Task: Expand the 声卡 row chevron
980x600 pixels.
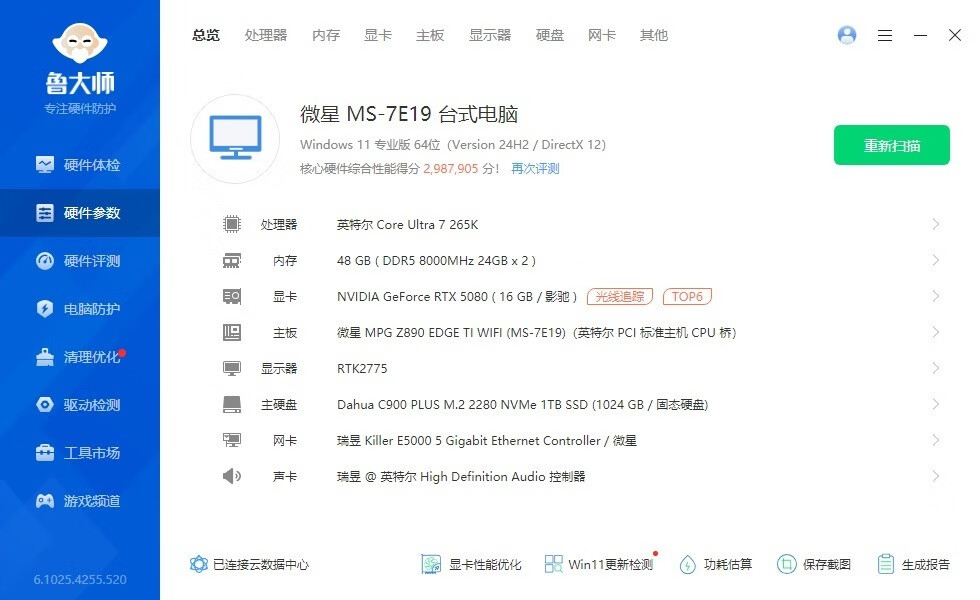Action: [936, 476]
